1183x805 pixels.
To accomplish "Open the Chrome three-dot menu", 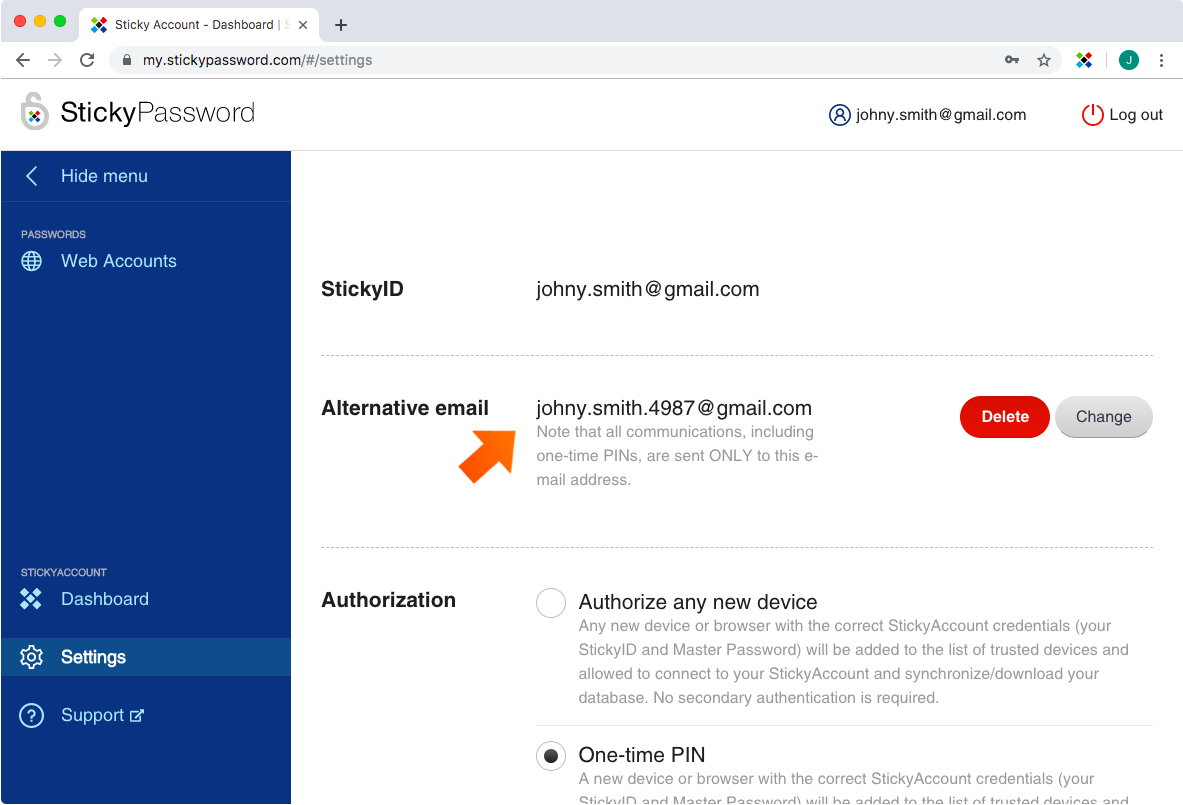I will pyautogui.click(x=1161, y=60).
